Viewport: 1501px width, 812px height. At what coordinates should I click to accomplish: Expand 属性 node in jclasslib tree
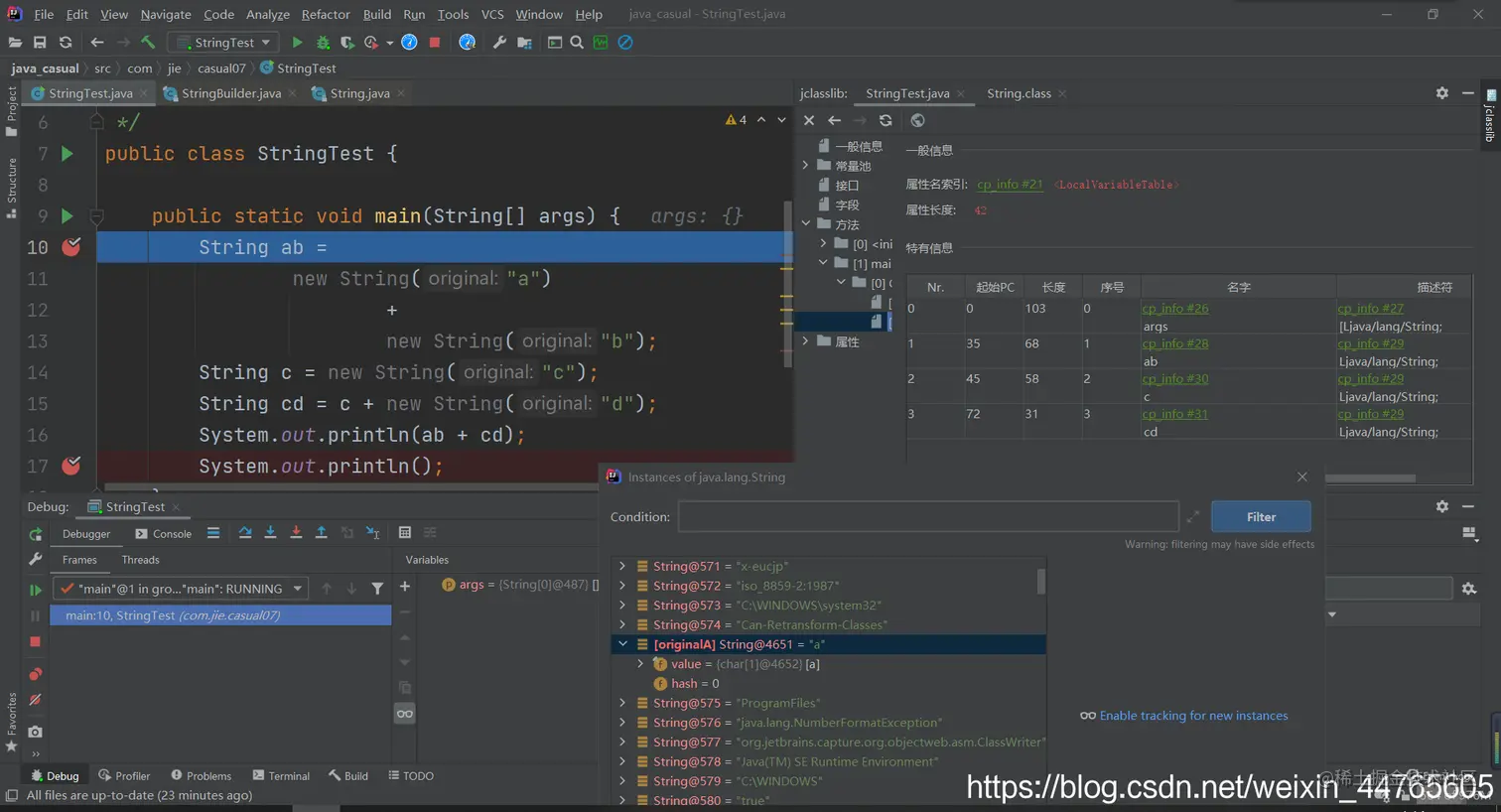(805, 341)
